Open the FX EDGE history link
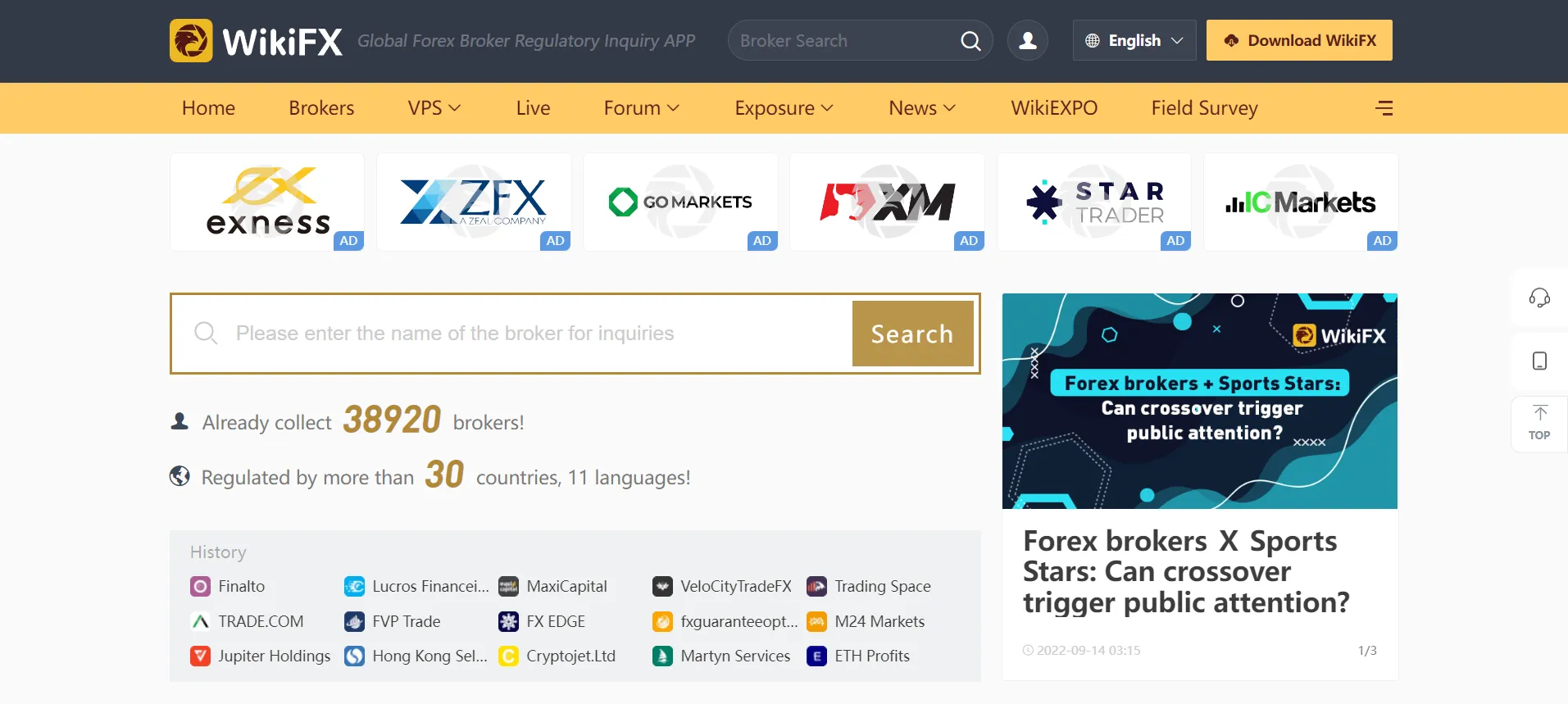1568x704 pixels. (x=556, y=622)
